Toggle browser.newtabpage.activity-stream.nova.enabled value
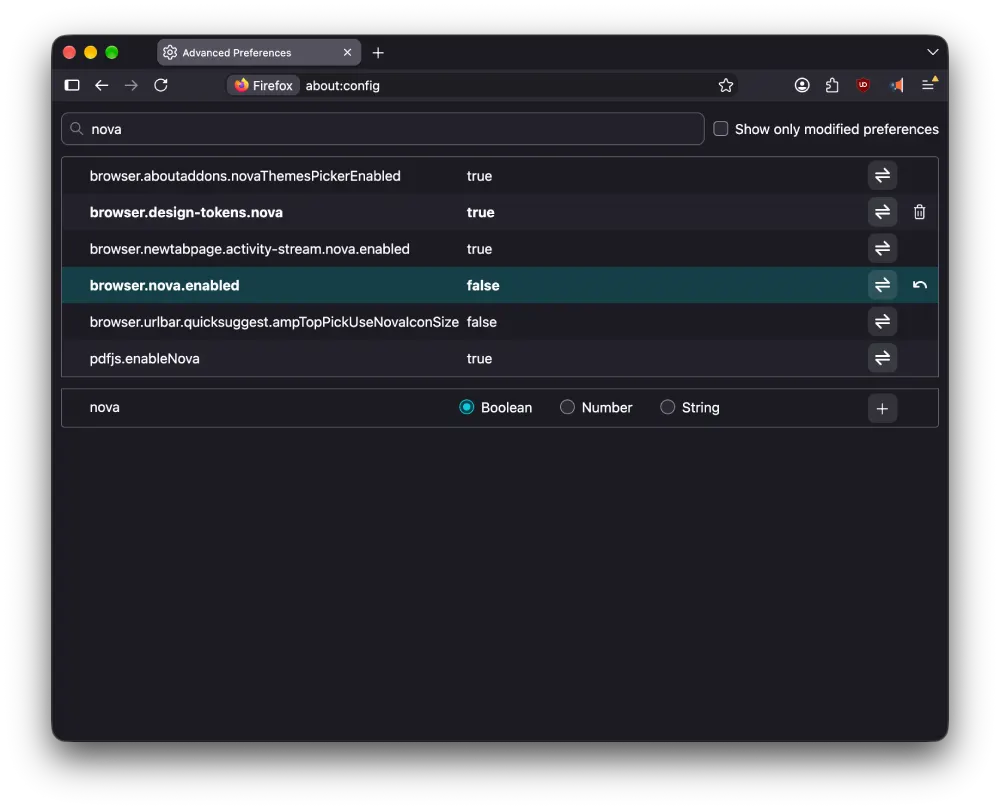This screenshot has width=1000, height=810. tap(882, 248)
